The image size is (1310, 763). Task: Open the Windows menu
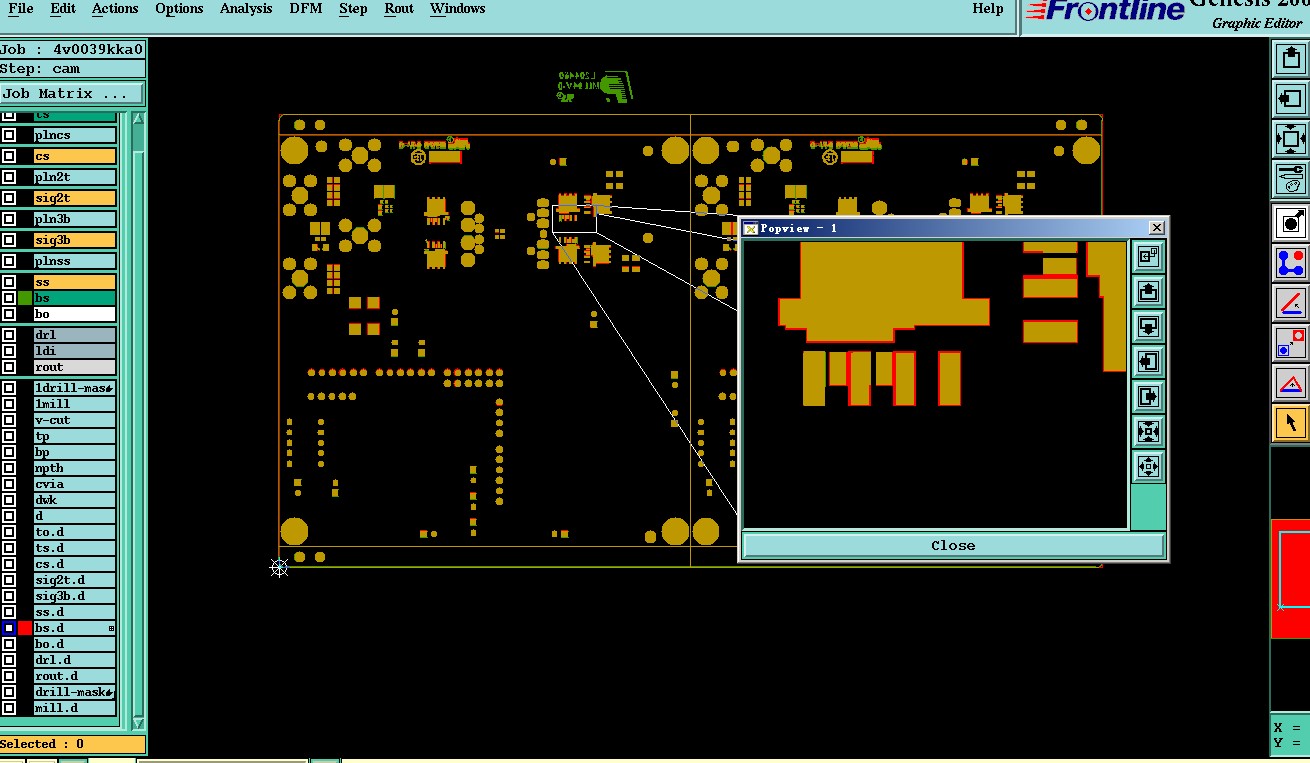coord(458,9)
